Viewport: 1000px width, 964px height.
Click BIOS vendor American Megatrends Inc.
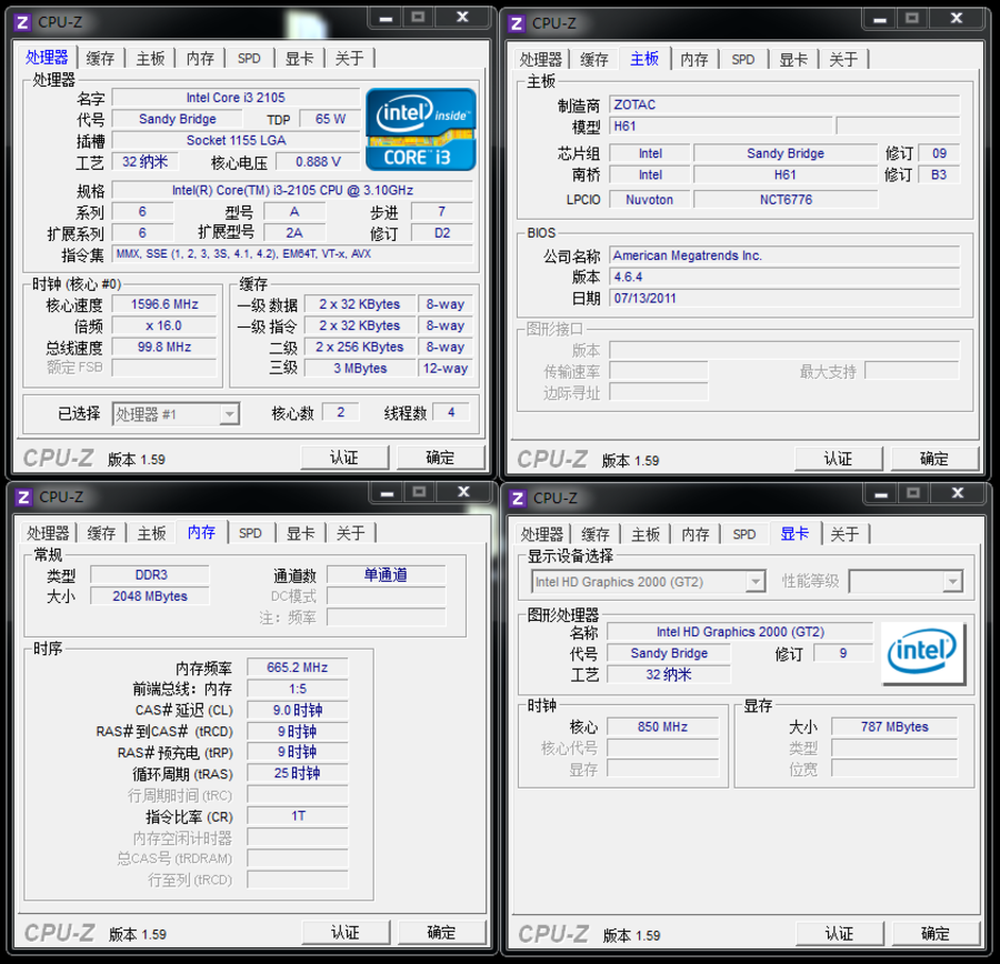tap(784, 256)
